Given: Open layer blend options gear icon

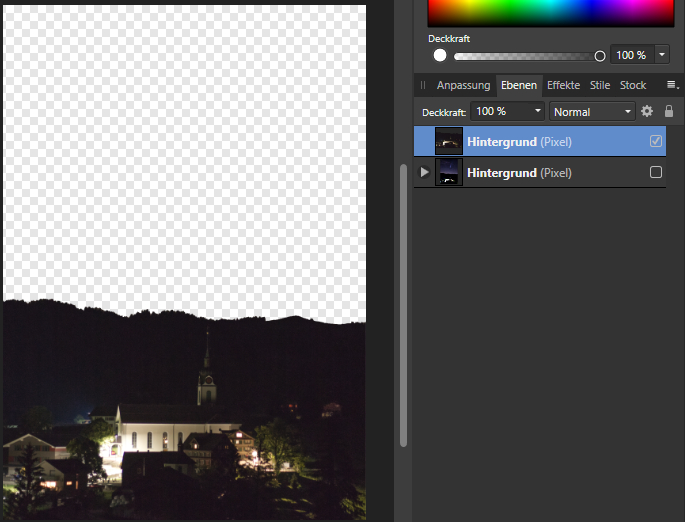Looking at the screenshot, I should (x=647, y=111).
